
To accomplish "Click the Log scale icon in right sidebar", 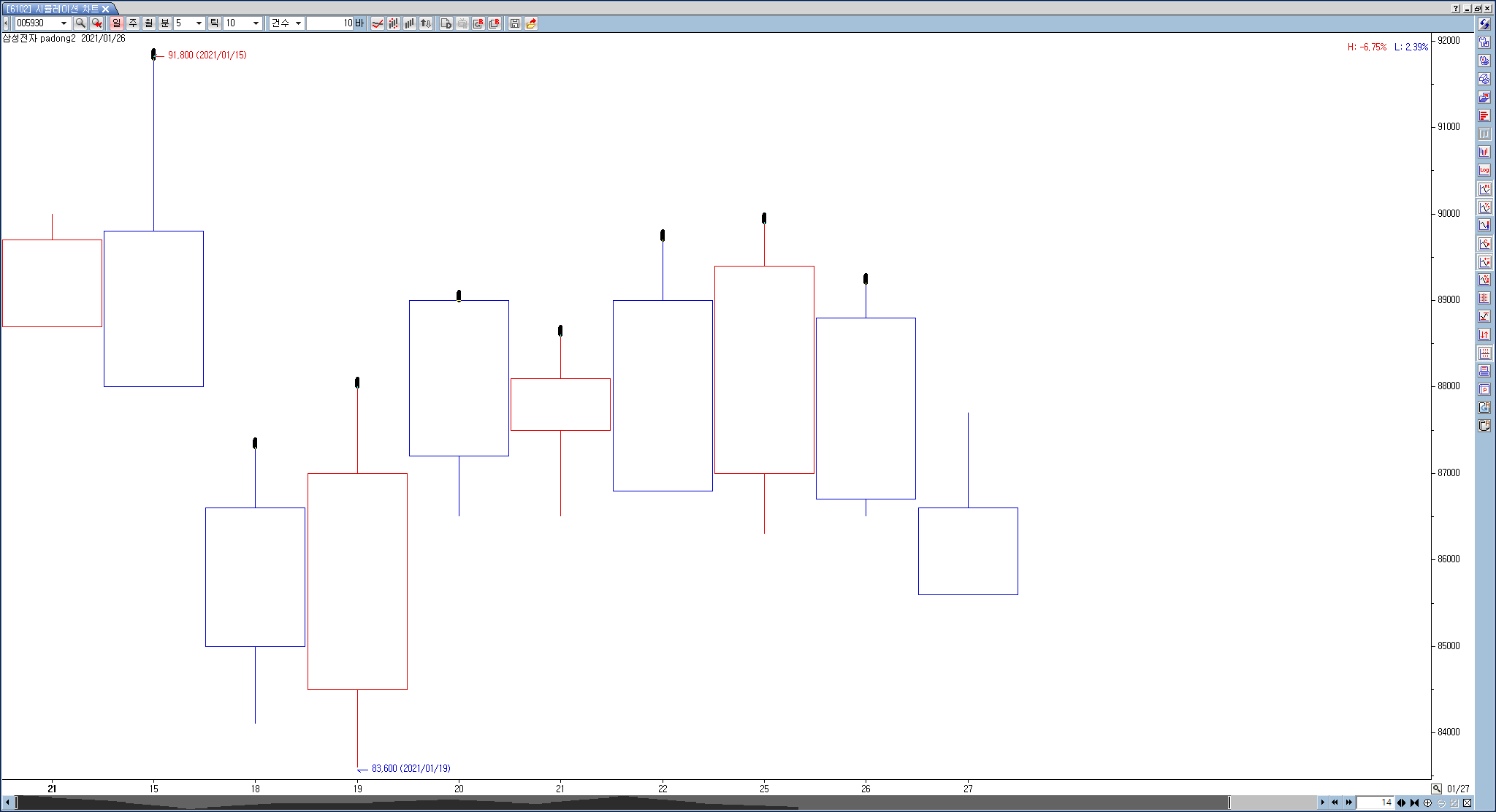I will 1484,170.
